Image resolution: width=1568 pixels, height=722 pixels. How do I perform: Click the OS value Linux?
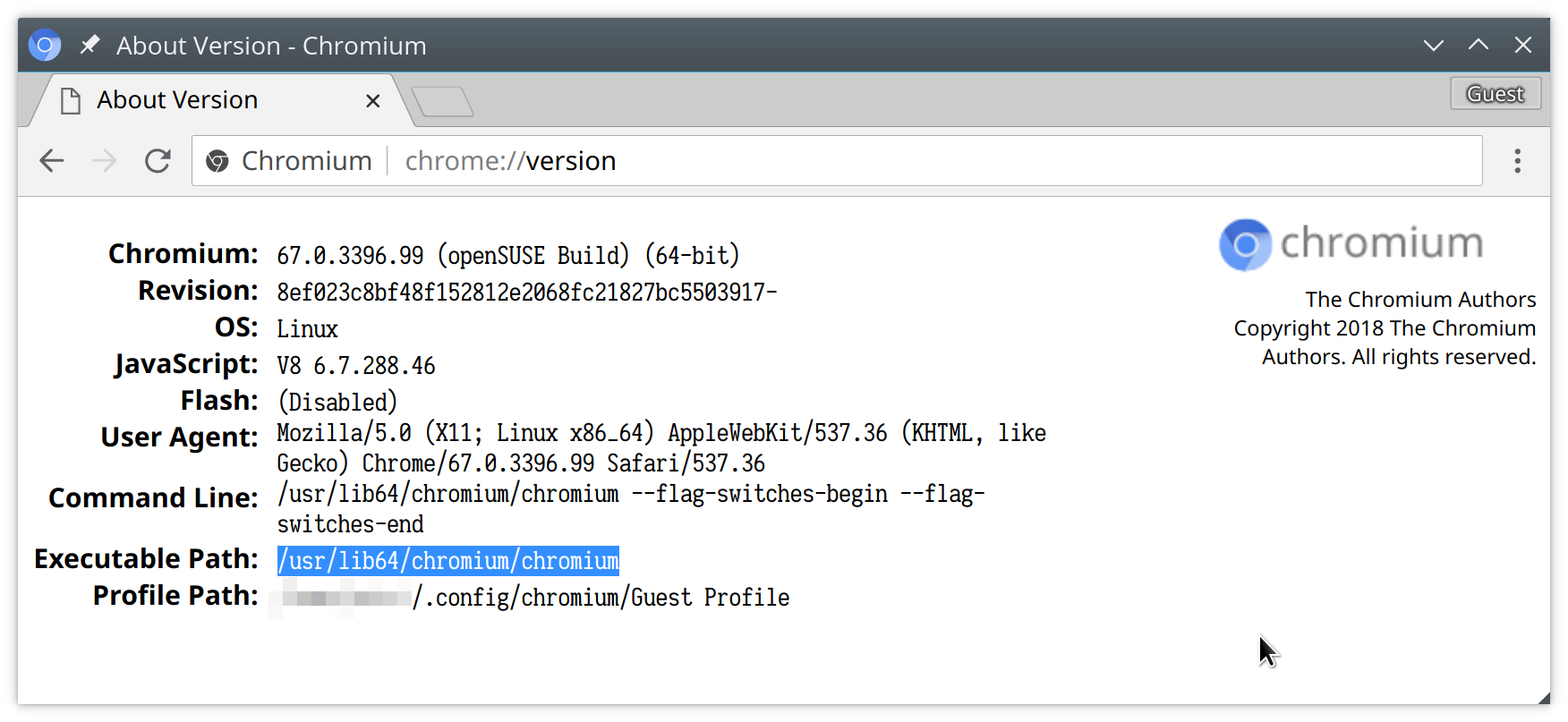[307, 329]
